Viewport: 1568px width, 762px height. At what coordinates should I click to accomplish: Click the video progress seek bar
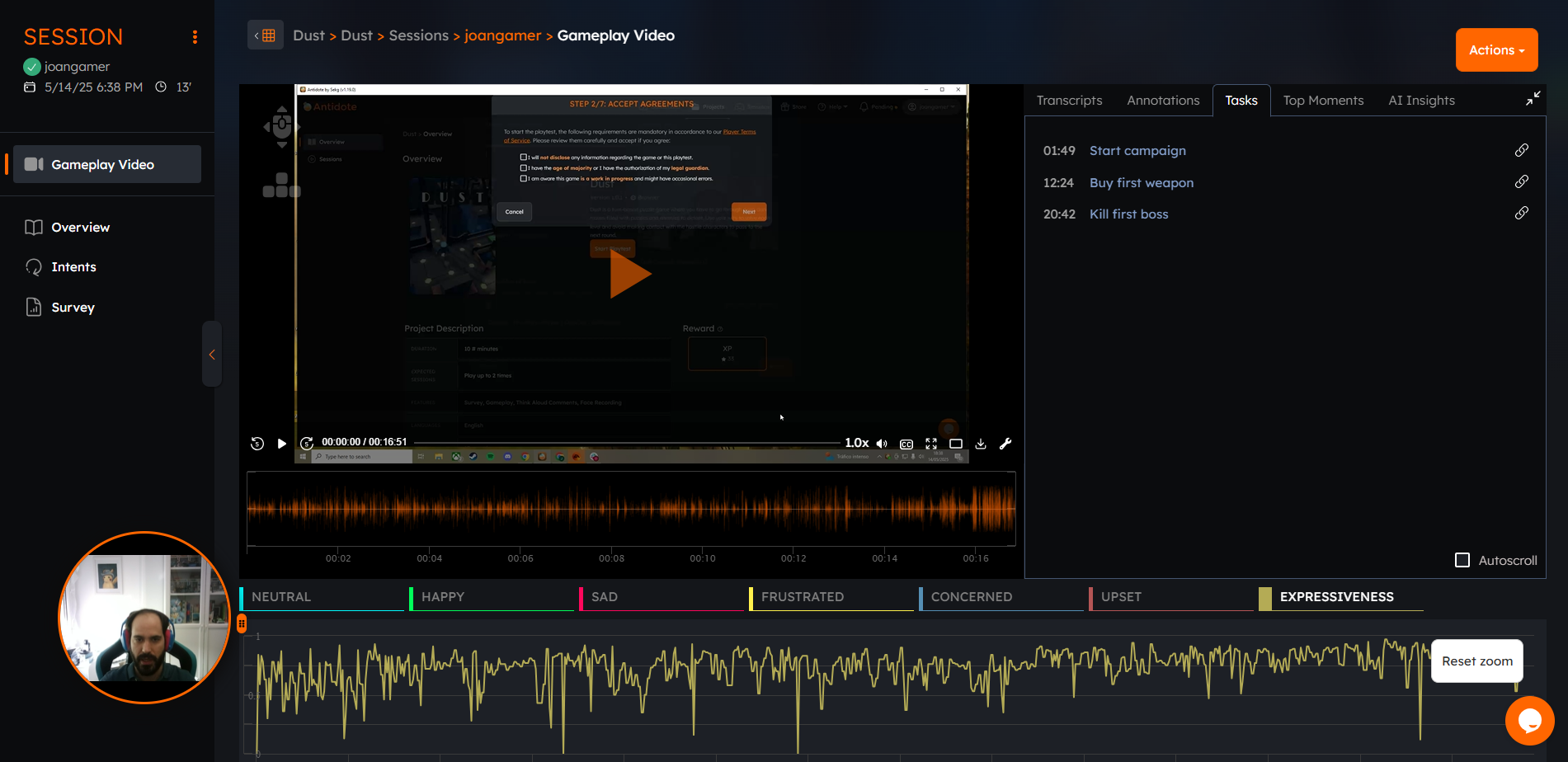[x=627, y=443]
